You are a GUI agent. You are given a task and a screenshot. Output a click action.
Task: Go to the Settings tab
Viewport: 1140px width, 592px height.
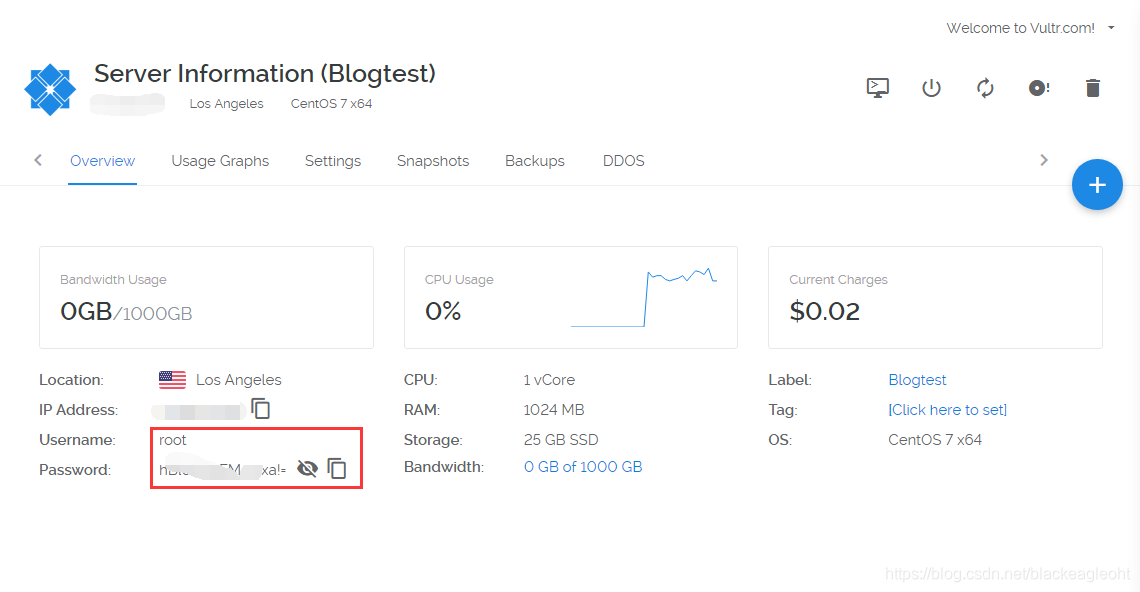333,161
